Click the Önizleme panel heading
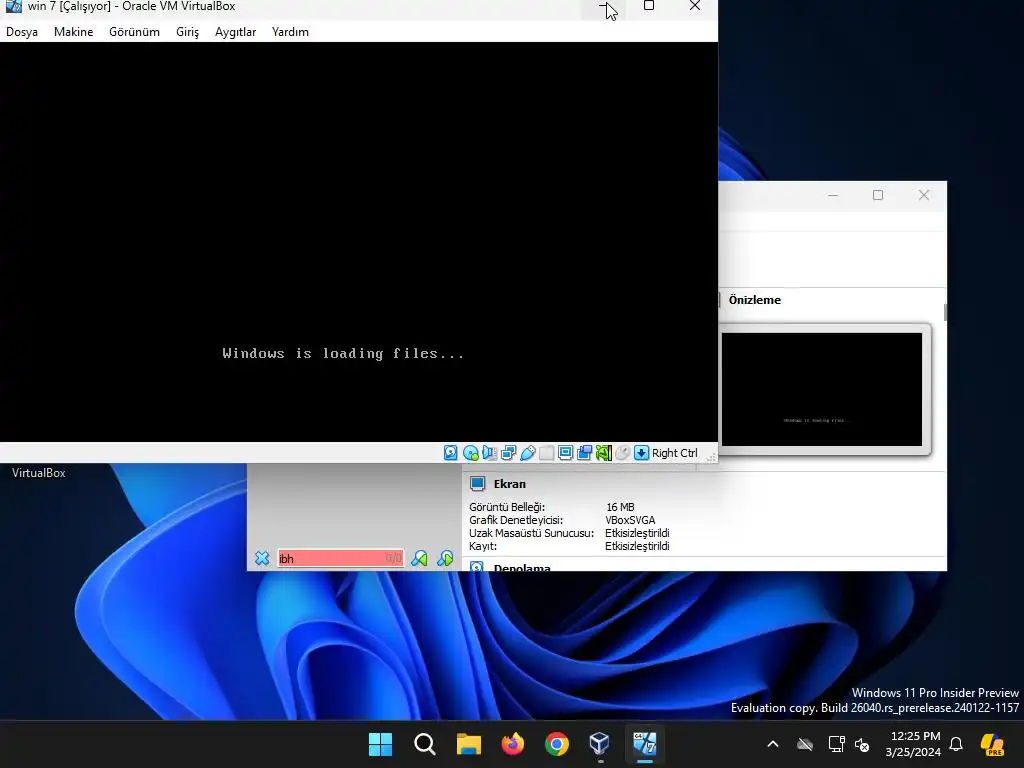 [x=754, y=300]
